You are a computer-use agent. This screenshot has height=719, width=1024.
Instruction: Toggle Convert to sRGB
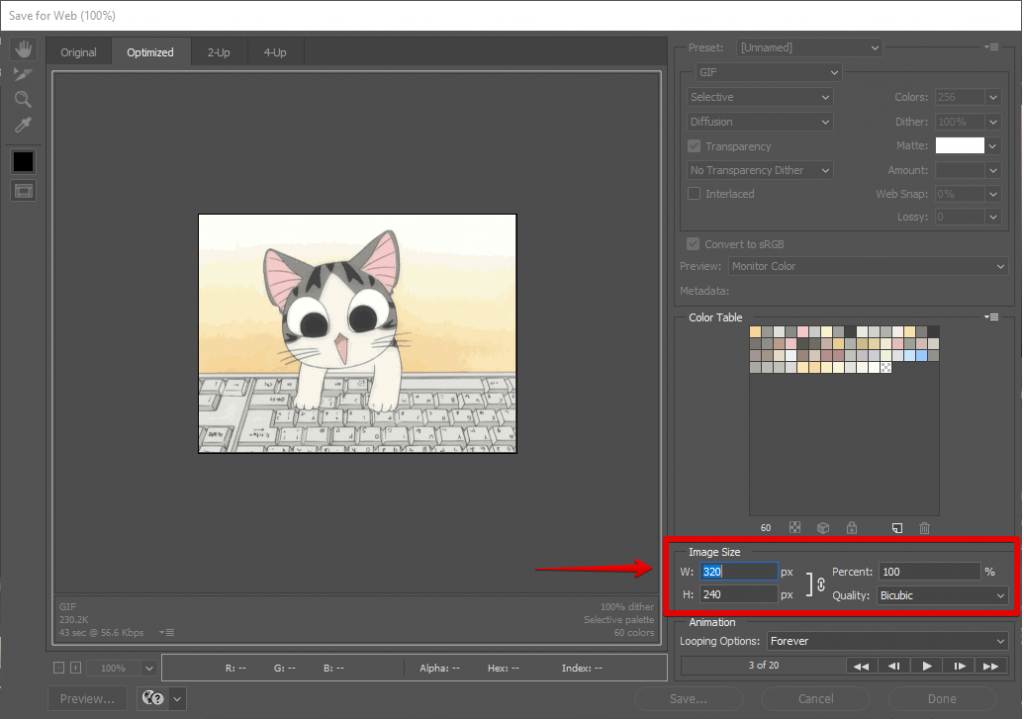693,243
